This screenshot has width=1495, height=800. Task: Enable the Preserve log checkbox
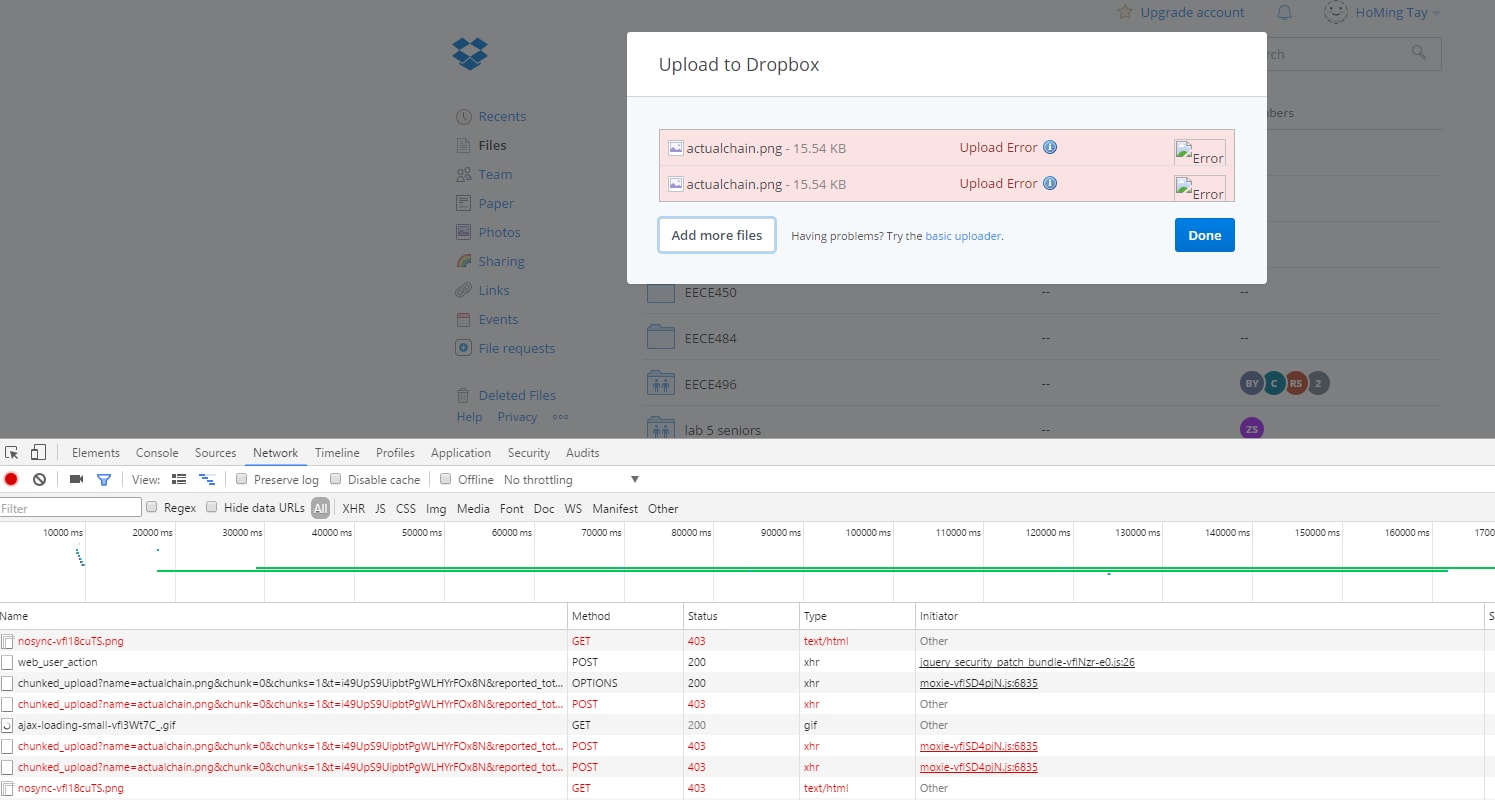point(242,479)
